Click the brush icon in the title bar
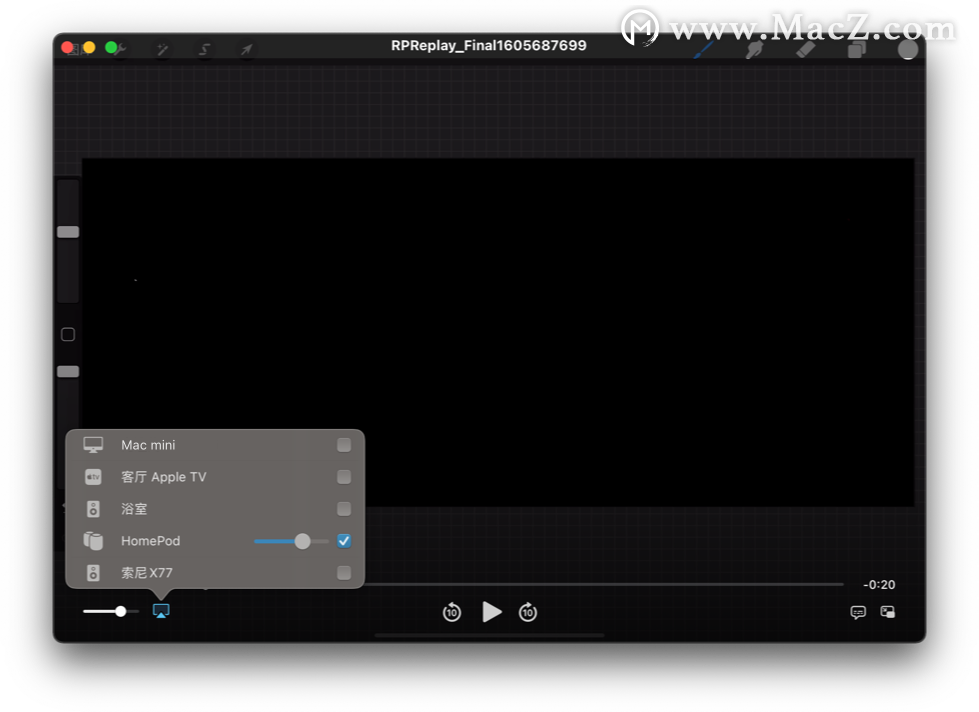The height and width of the screenshot is (712, 979). click(704, 50)
